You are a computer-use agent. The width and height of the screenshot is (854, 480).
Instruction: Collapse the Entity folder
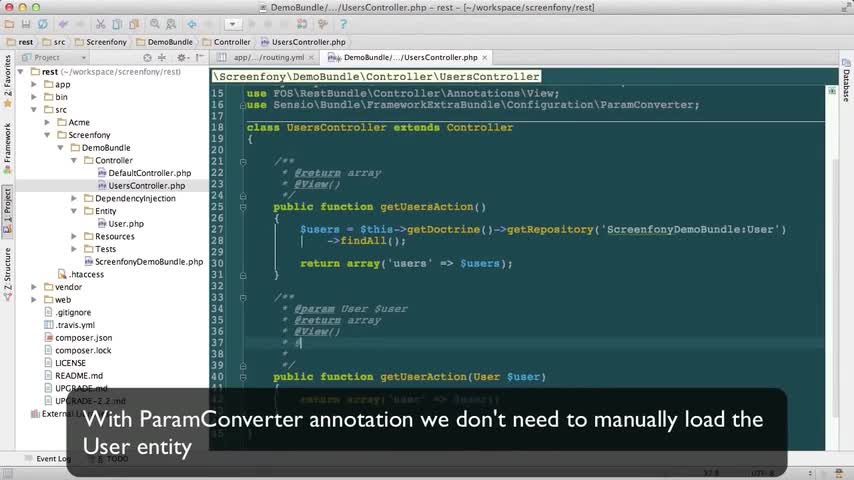click(x=74, y=211)
